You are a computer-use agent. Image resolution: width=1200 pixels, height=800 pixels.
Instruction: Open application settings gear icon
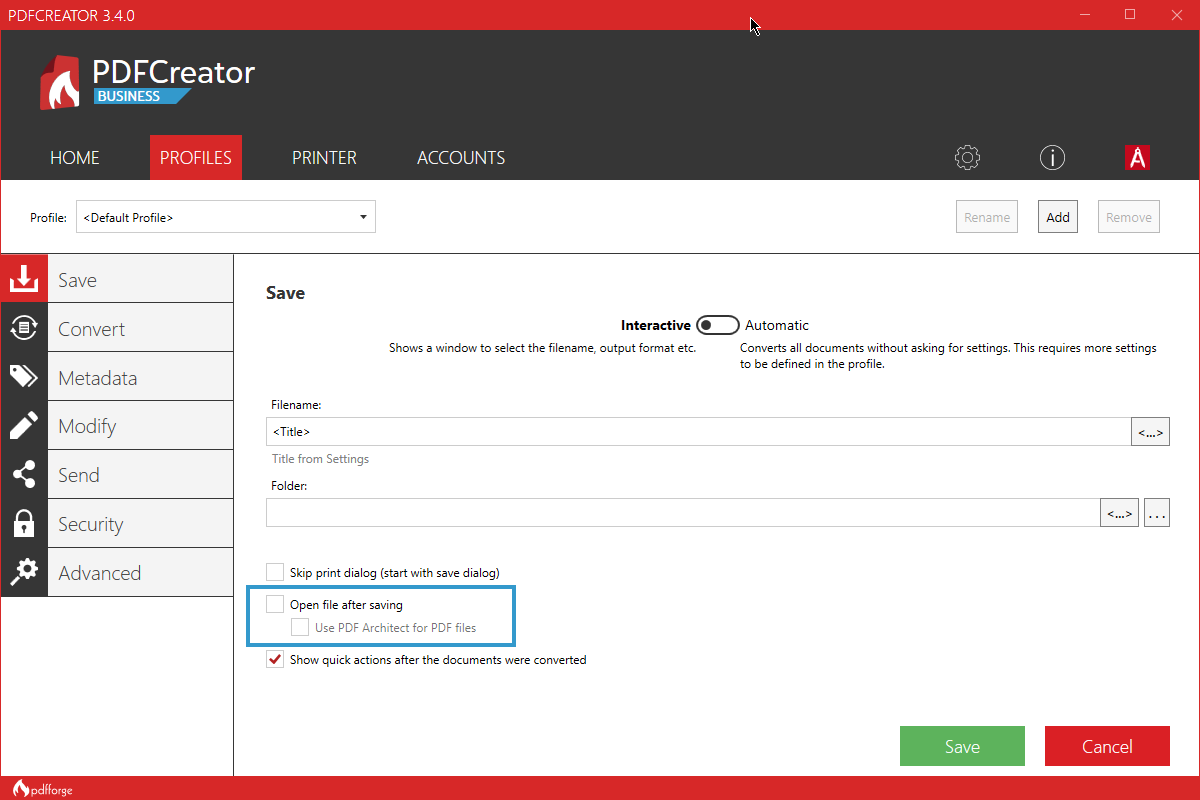pyautogui.click(x=967, y=157)
